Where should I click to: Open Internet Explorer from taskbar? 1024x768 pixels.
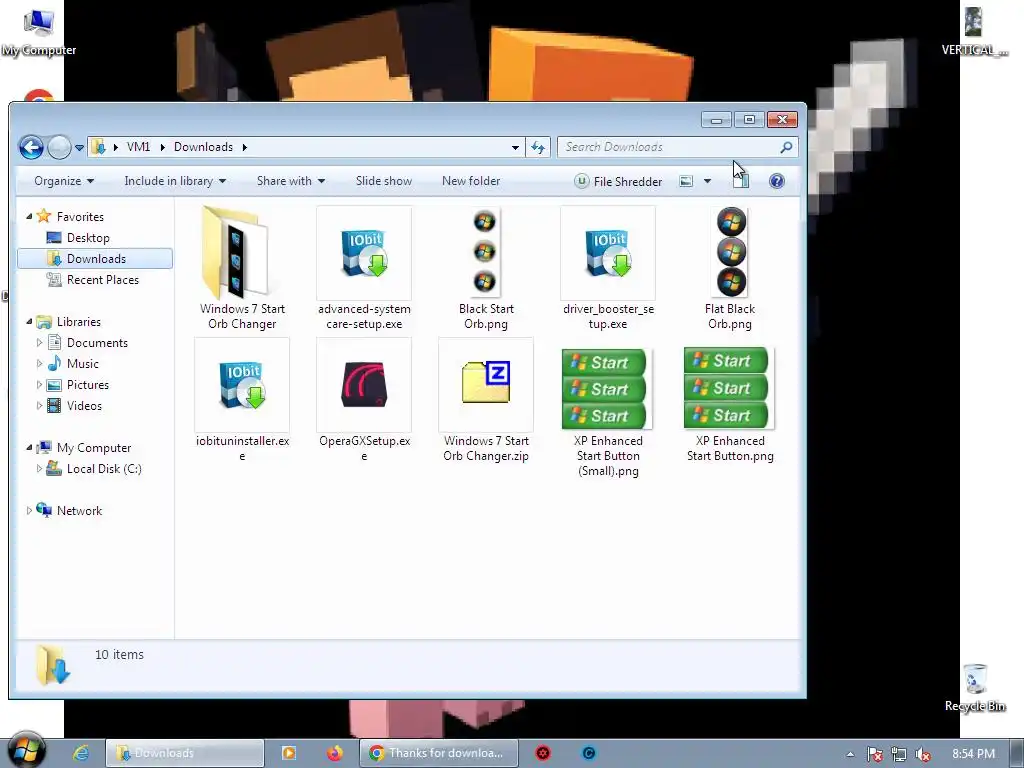pos(80,753)
